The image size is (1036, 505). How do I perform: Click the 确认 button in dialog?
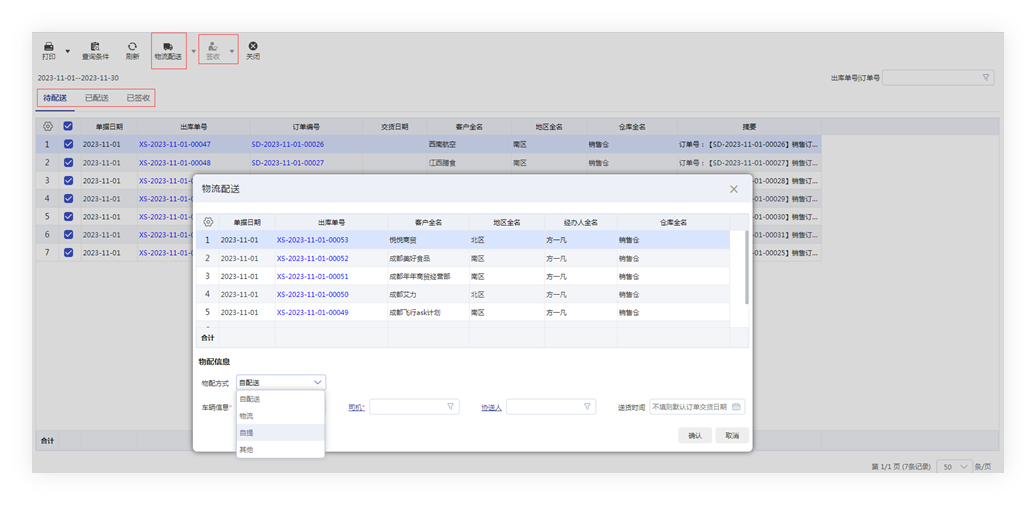695,435
